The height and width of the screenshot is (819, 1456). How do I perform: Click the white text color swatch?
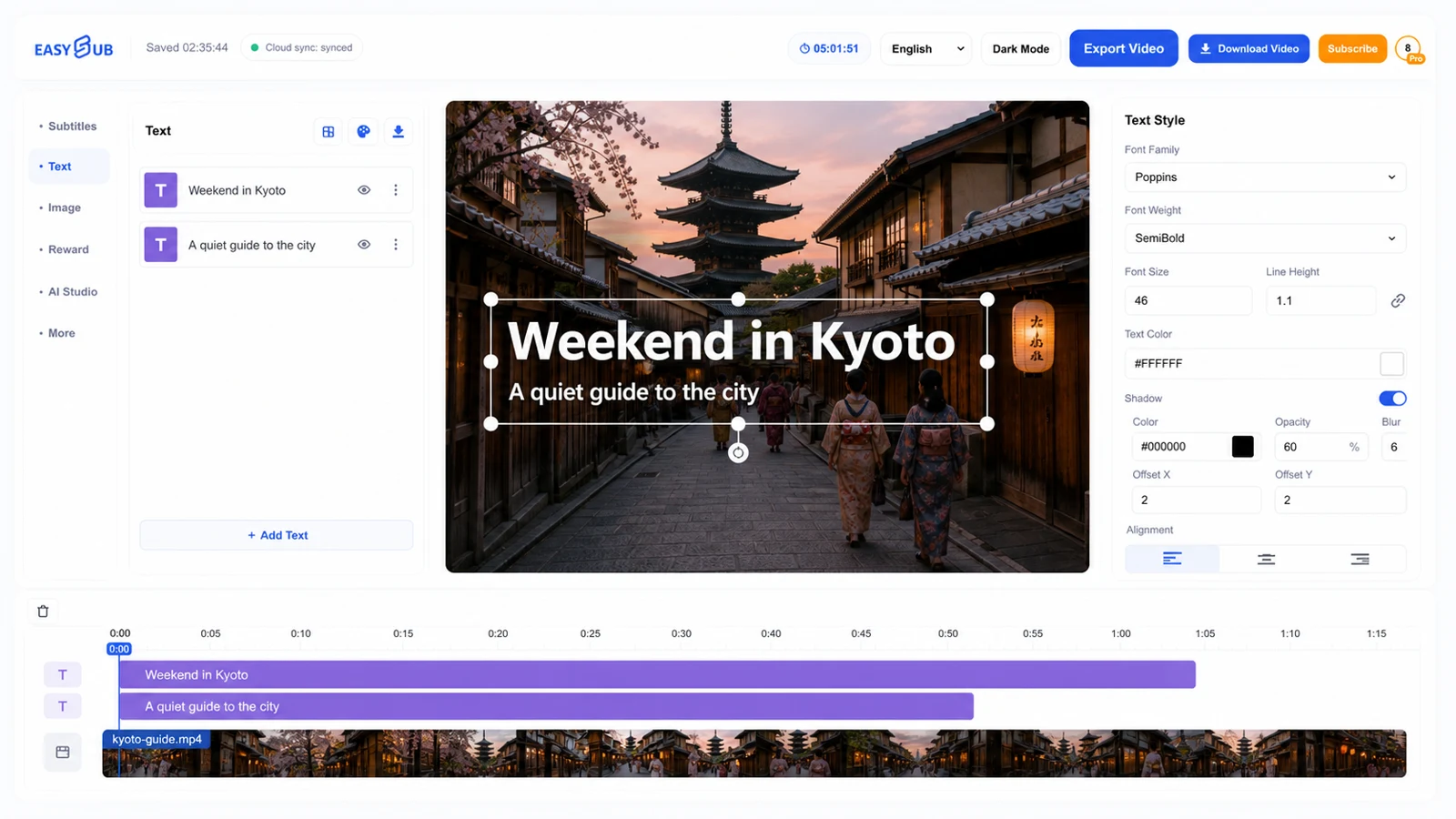(x=1391, y=364)
